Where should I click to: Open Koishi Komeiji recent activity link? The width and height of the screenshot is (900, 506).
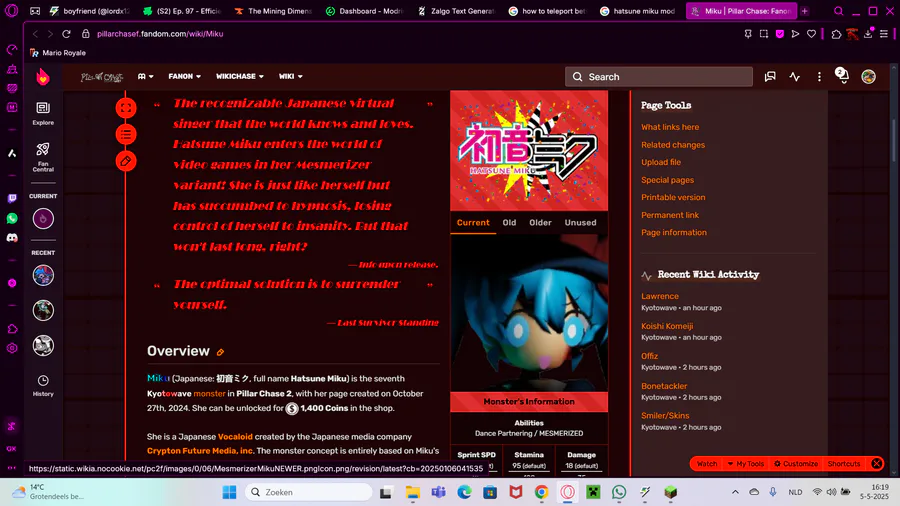(667, 326)
